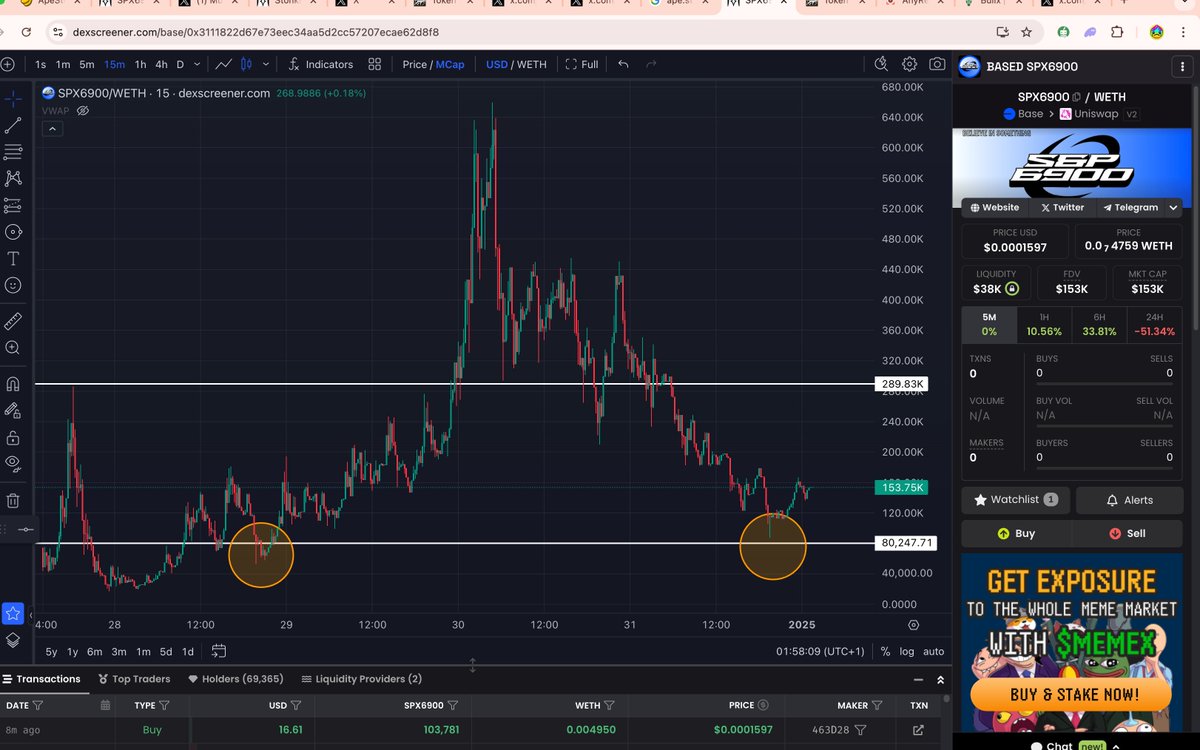Select the trend line drawing tool

13,126
